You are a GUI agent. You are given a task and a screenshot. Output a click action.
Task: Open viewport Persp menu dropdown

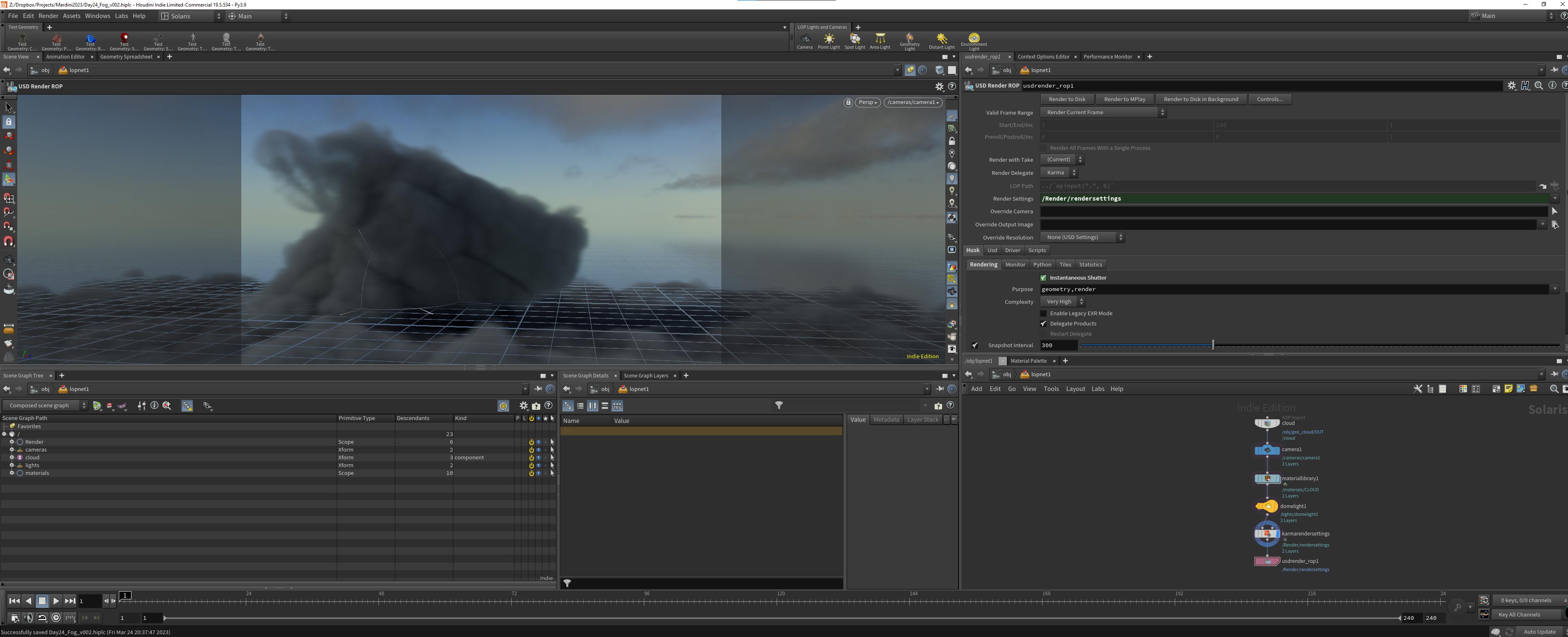(868, 102)
